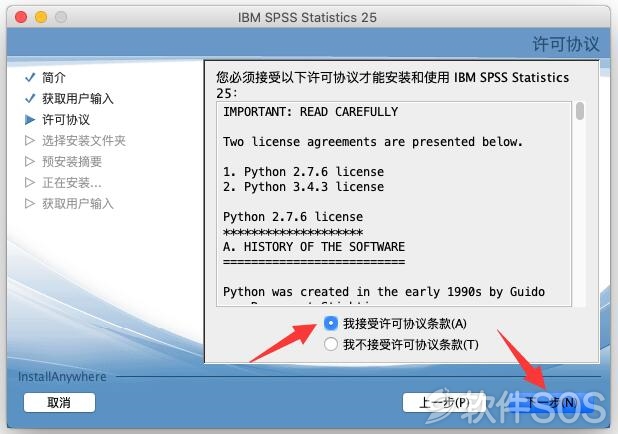Click the red close window button
Image resolution: width=618 pixels, height=434 pixels.
[x=21, y=17]
